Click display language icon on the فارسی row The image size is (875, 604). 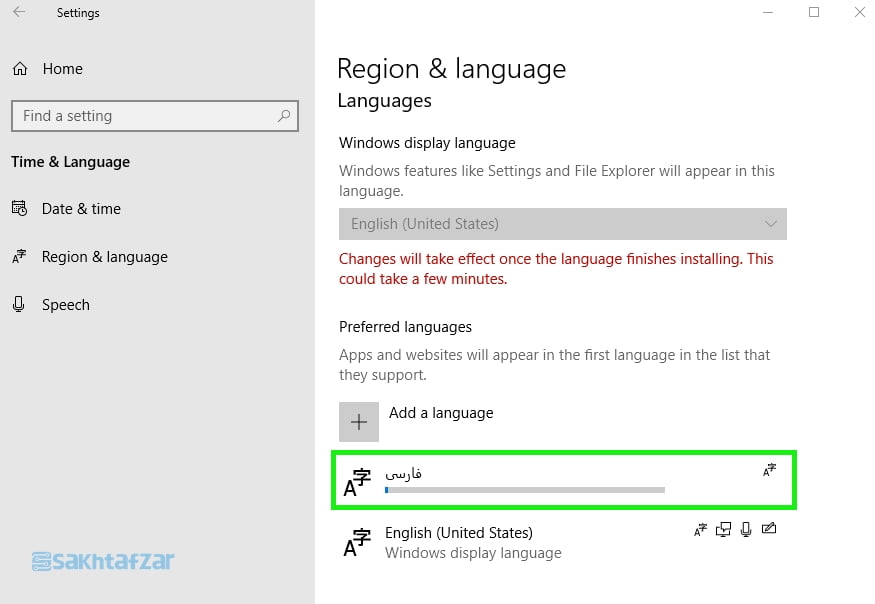pyautogui.click(x=769, y=468)
